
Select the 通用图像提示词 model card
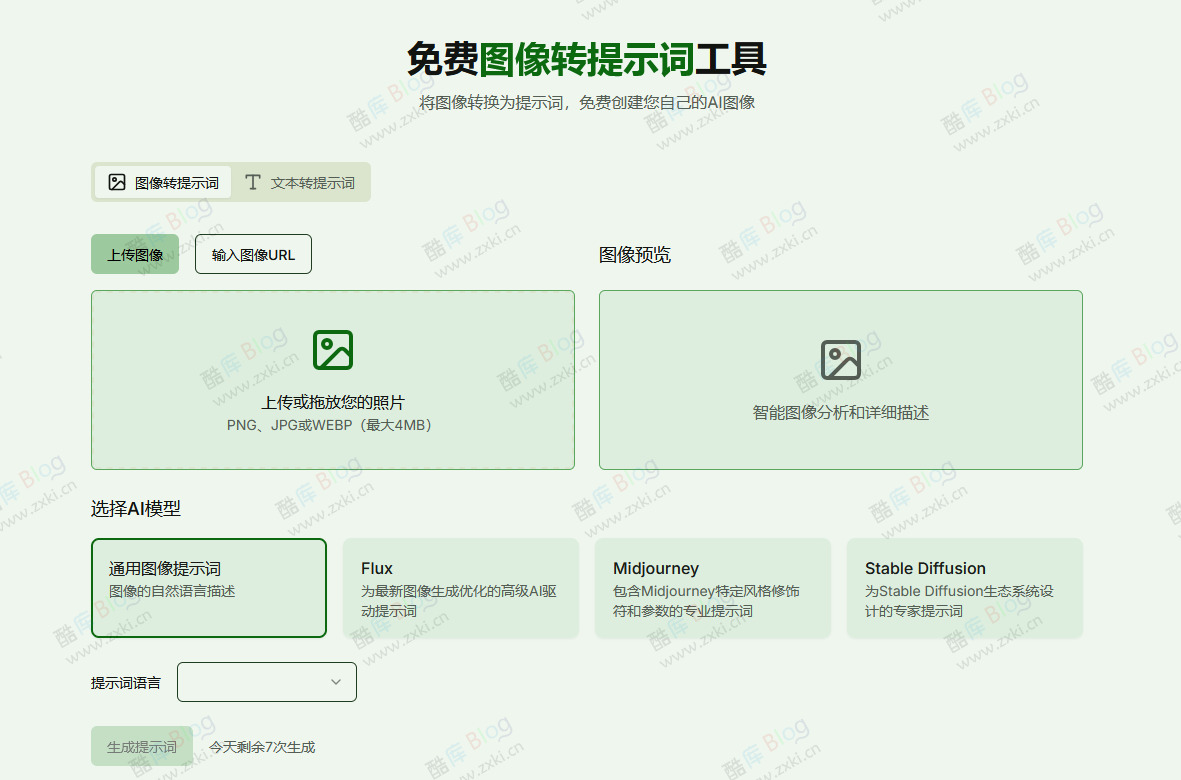coord(209,585)
